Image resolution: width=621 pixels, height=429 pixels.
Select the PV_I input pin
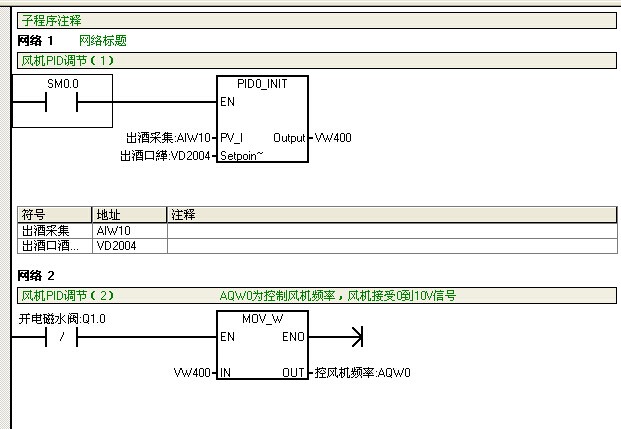[231, 138]
